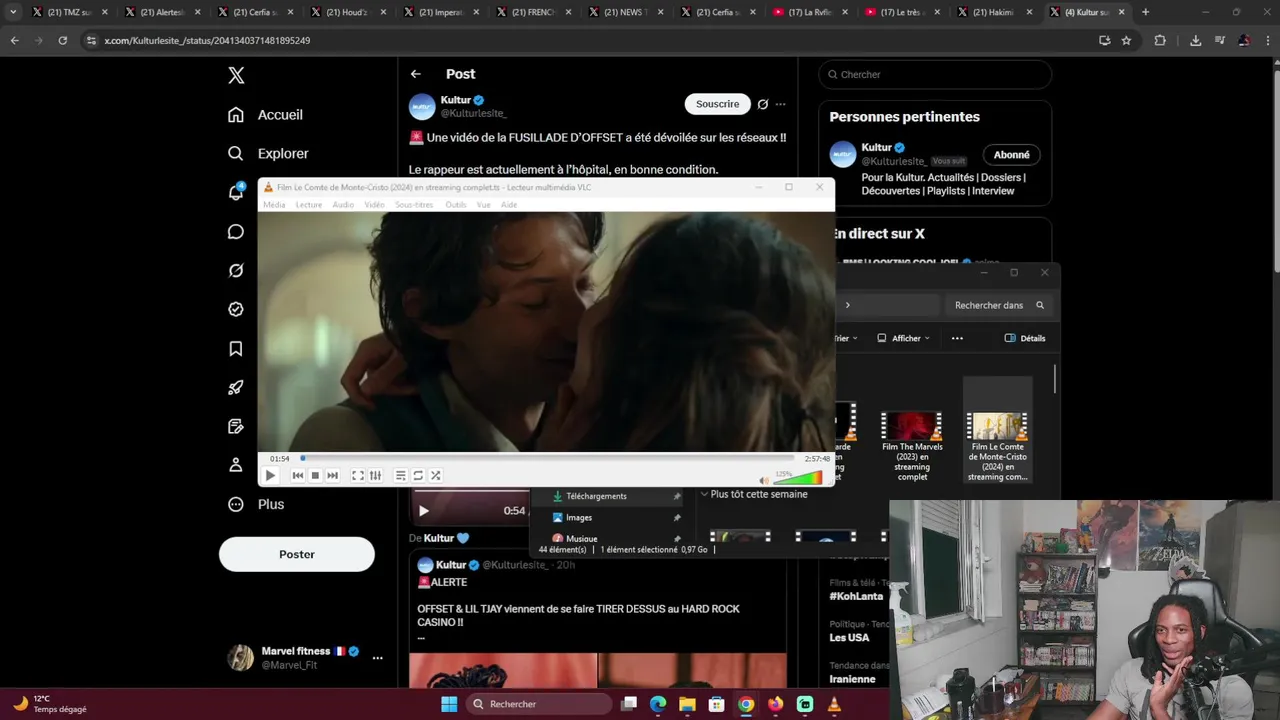Viewport: 1280px width, 720px height.
Task: Bookmark page with Chrome star icon
Action: pyautogui.click(x=1126, y=41)
